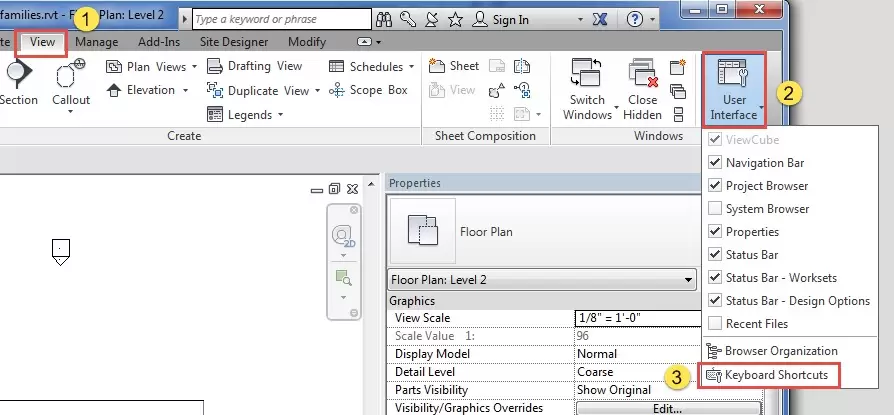The width and height of the screenshot is (894, 415).
Task: Click the Sheet tool icon
Action: tap(455, 66)
